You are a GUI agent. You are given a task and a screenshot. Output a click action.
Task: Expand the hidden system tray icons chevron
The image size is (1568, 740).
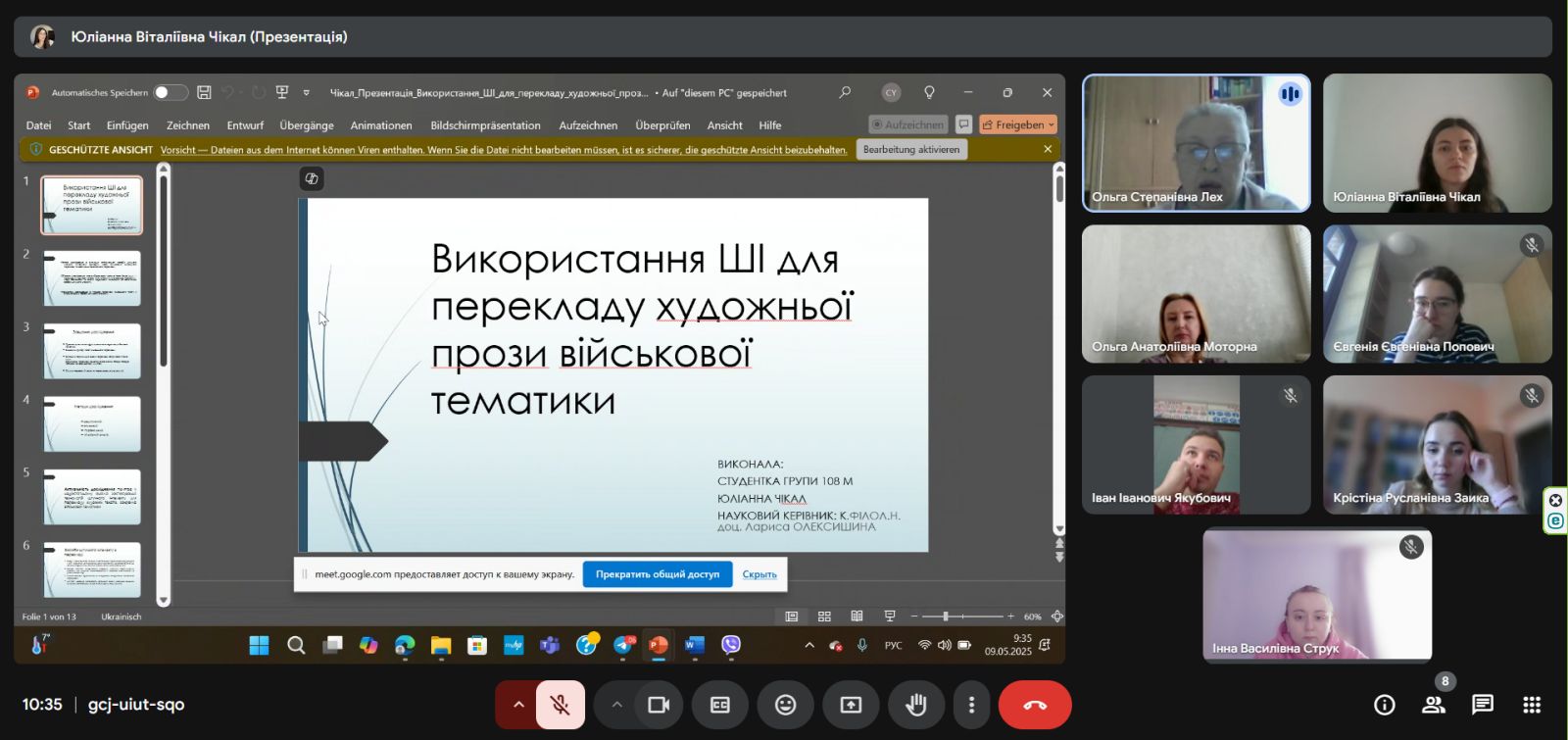coord(809,645)
